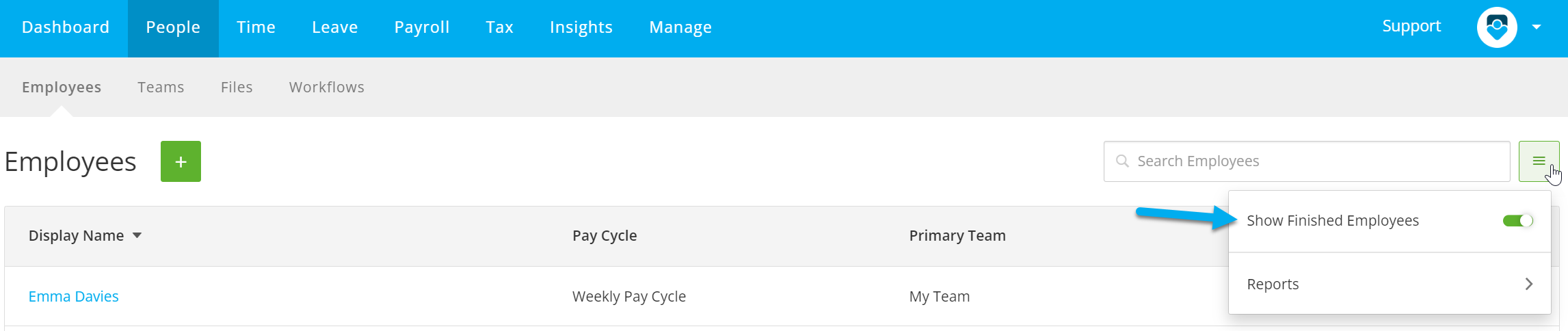Open Emma Davies employee profile
The height and width of the screenshot is (331, 1568).
tap(73, 296)
